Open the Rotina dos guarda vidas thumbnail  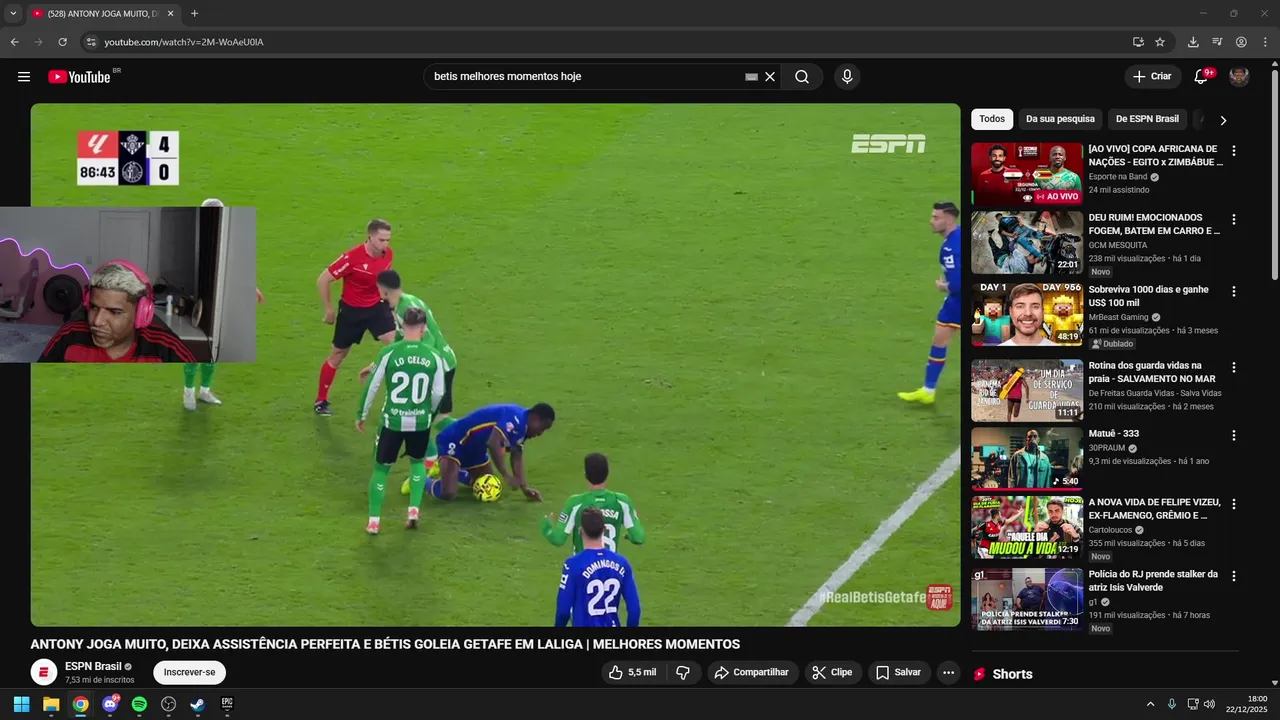coord(1027,390)
